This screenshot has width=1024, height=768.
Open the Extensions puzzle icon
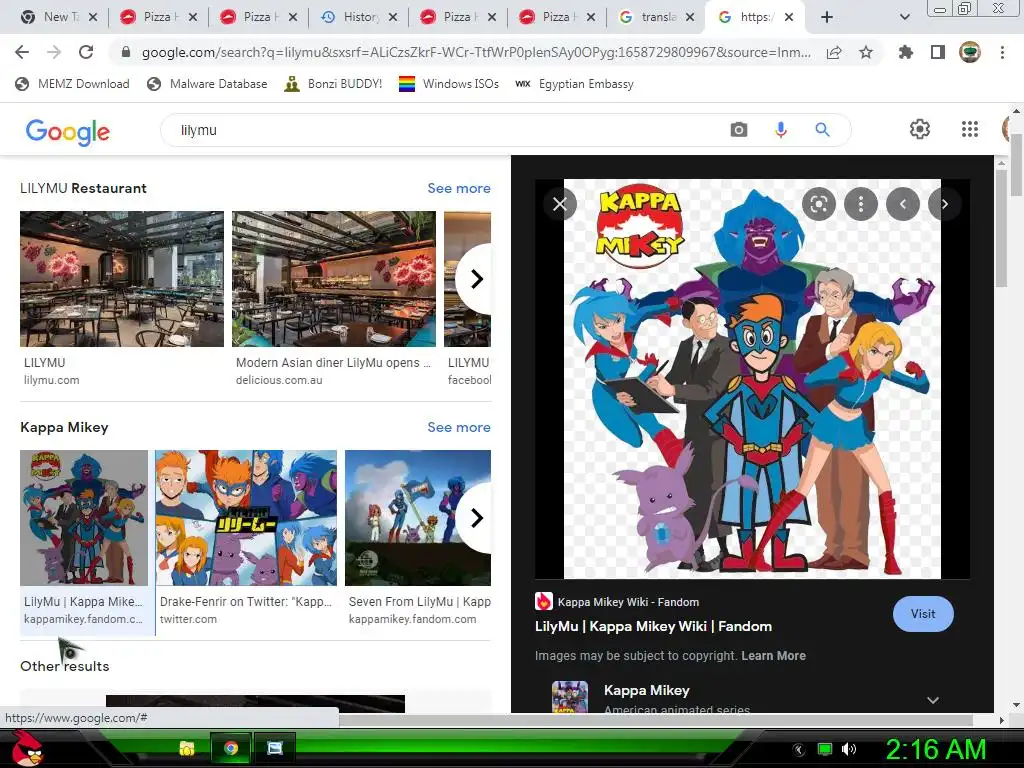pos(906,52)
